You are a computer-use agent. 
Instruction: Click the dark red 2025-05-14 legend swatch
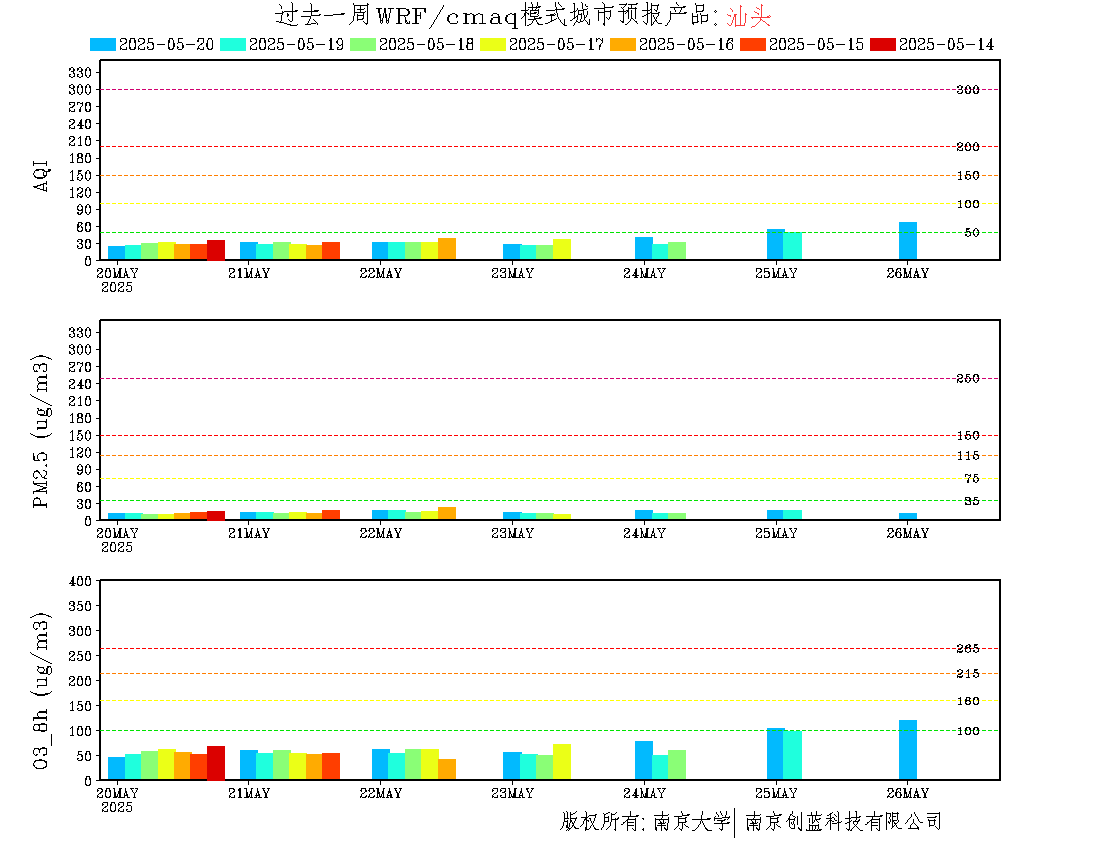coord(883,44)
